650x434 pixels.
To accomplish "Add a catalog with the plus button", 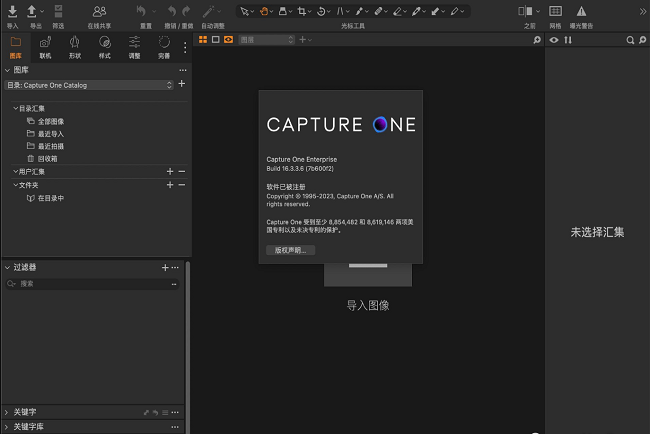I will 182,84.
